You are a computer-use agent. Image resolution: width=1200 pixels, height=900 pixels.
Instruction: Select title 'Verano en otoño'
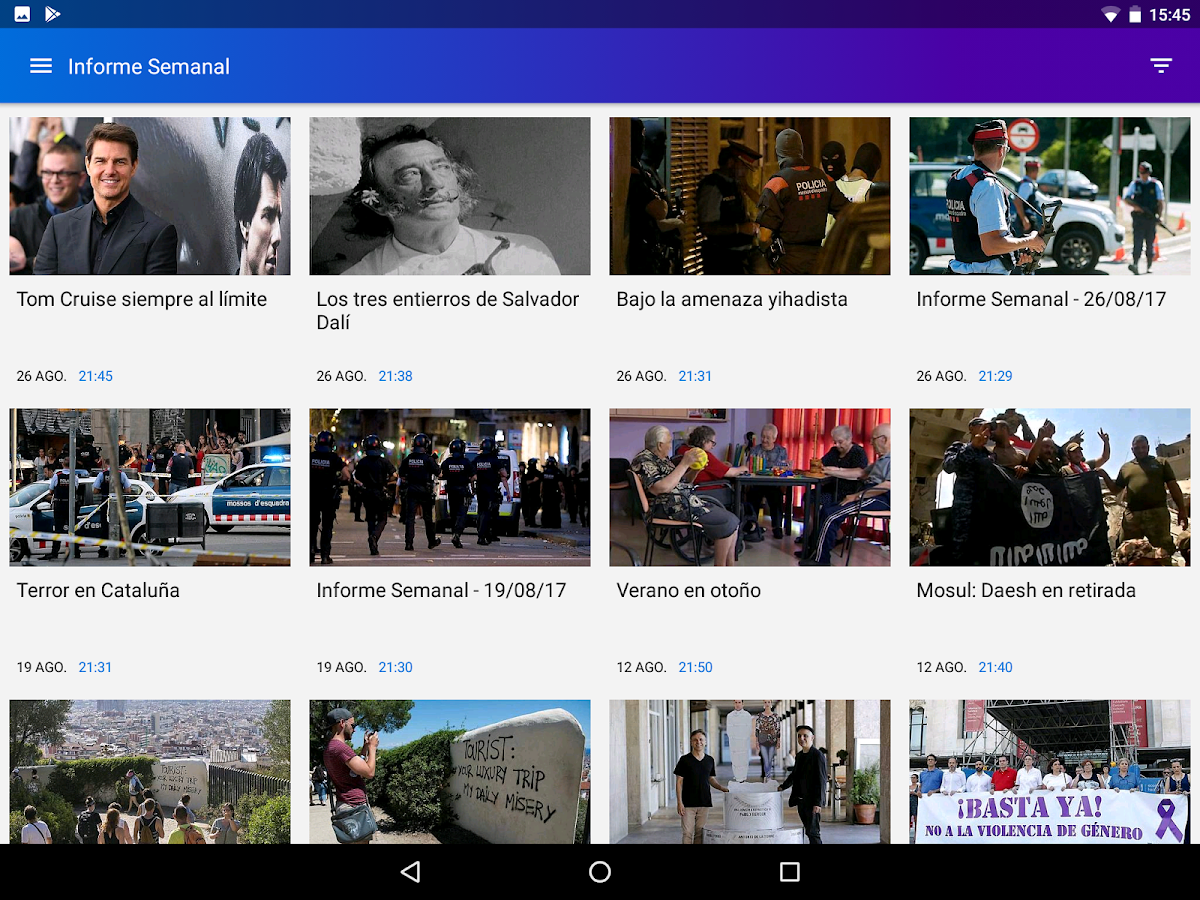(689, 590)
